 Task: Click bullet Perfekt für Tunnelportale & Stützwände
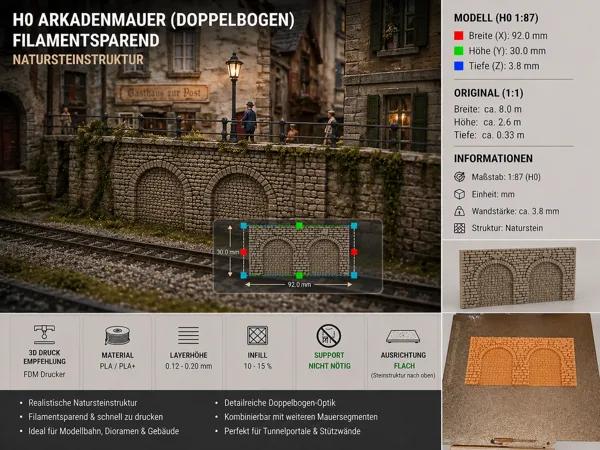[x=292, y=431]
